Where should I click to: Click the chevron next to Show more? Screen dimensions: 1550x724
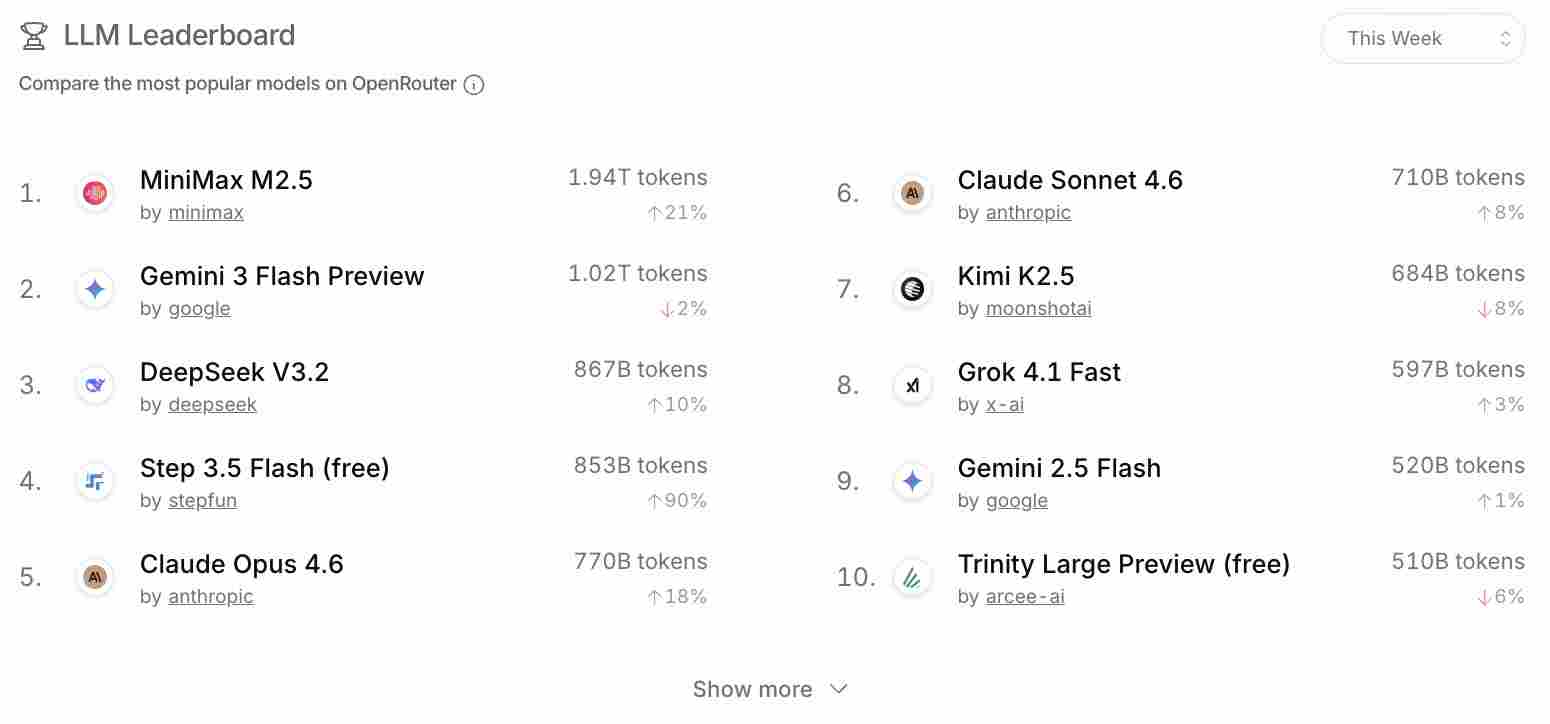click(838, 689)
